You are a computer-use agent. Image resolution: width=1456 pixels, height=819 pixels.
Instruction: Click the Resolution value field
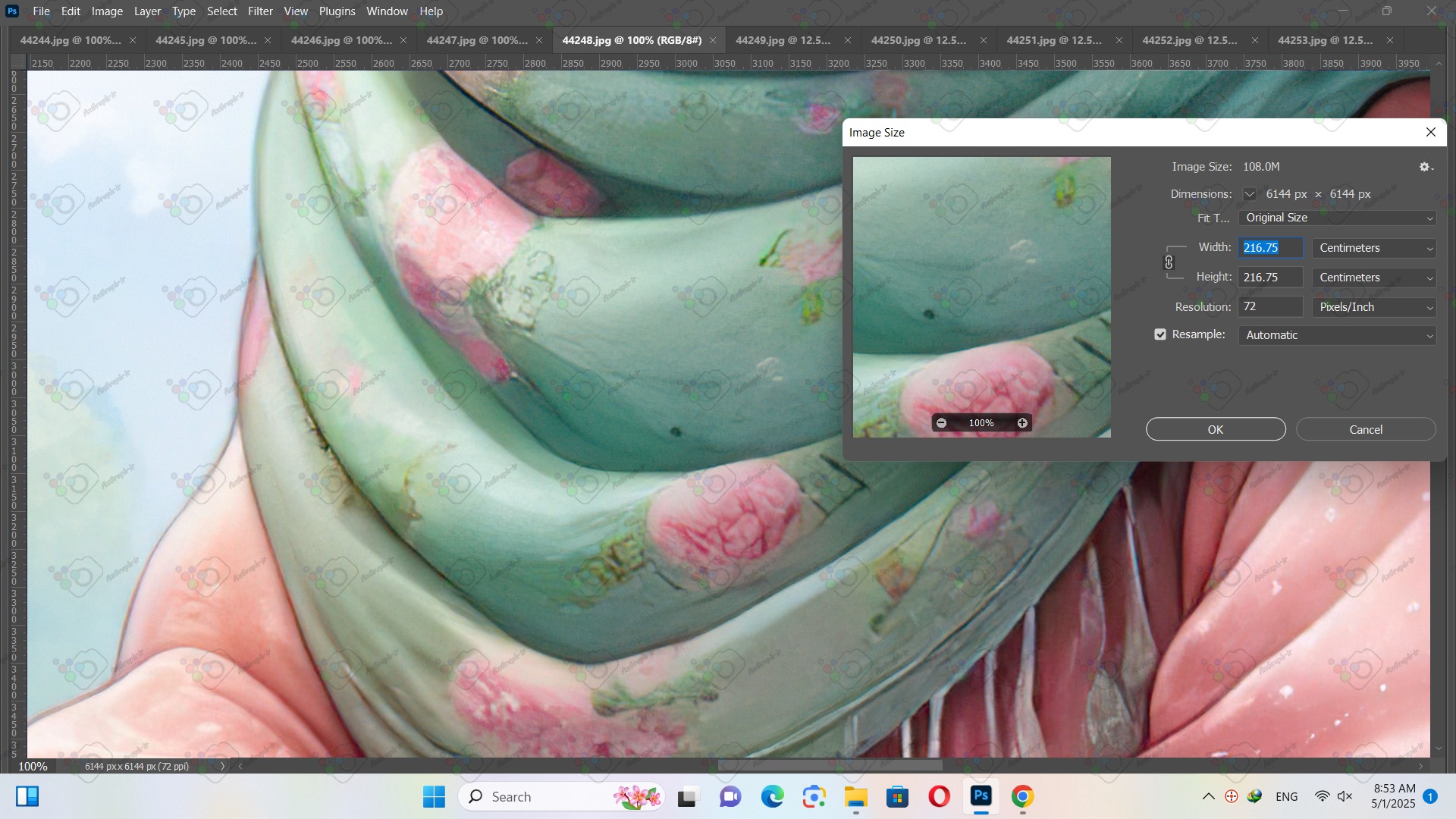1270,307
